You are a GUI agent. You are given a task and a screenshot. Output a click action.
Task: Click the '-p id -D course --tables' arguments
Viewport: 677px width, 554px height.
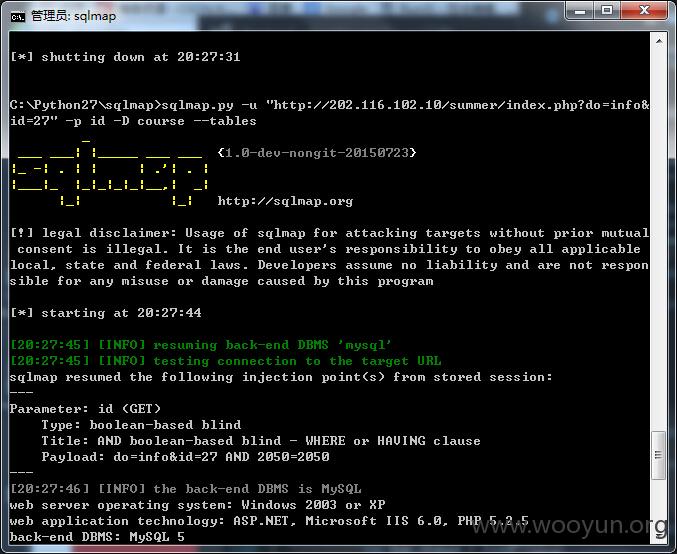[x=161, y=121]
